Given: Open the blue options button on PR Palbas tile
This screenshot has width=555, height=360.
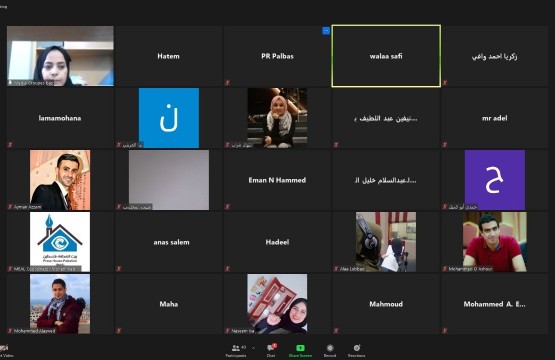Looking at the screenshot, I should (326, 31).
